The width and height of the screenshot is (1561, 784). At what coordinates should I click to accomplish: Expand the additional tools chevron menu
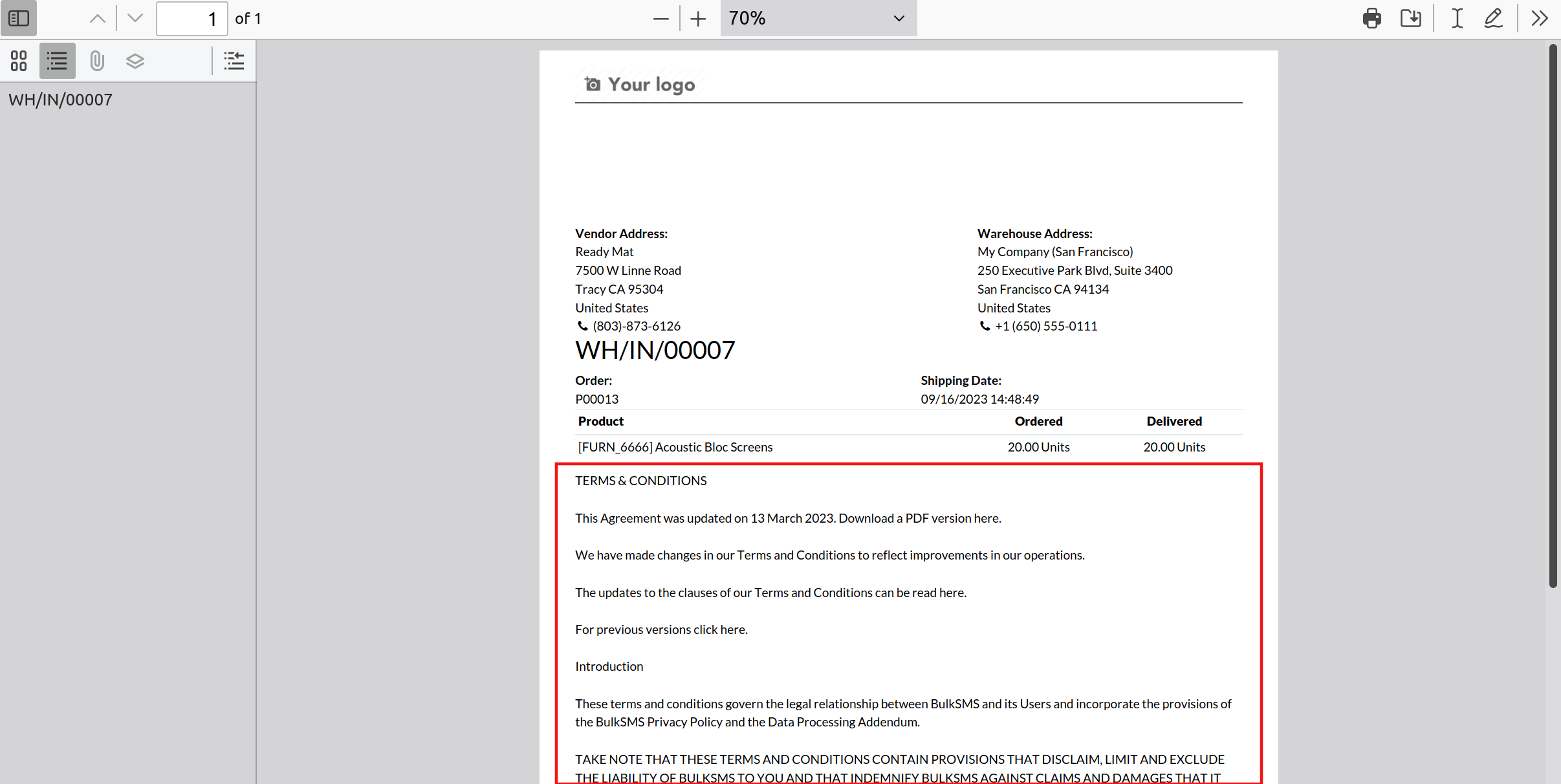pyautogui.click(x=1540, y=18)
